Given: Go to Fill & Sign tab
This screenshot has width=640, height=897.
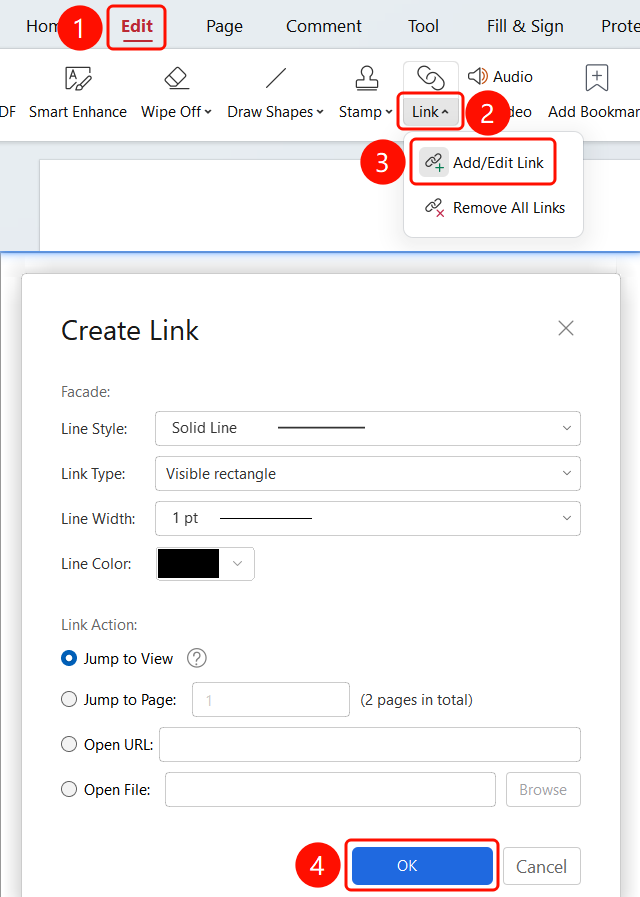Looking at the screenshot, I should coord(525,26).
